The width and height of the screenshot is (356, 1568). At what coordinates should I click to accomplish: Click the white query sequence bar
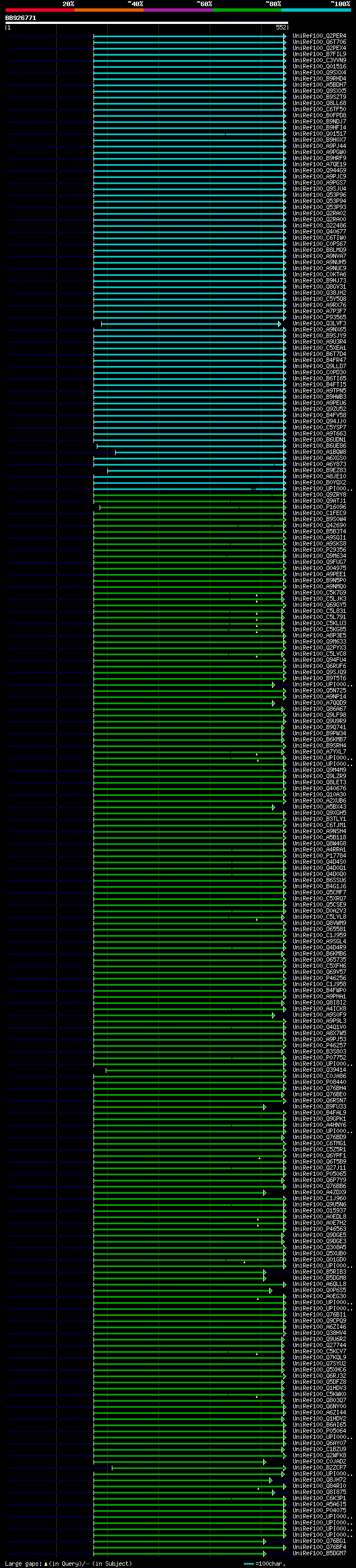click(x=147, y=22)
